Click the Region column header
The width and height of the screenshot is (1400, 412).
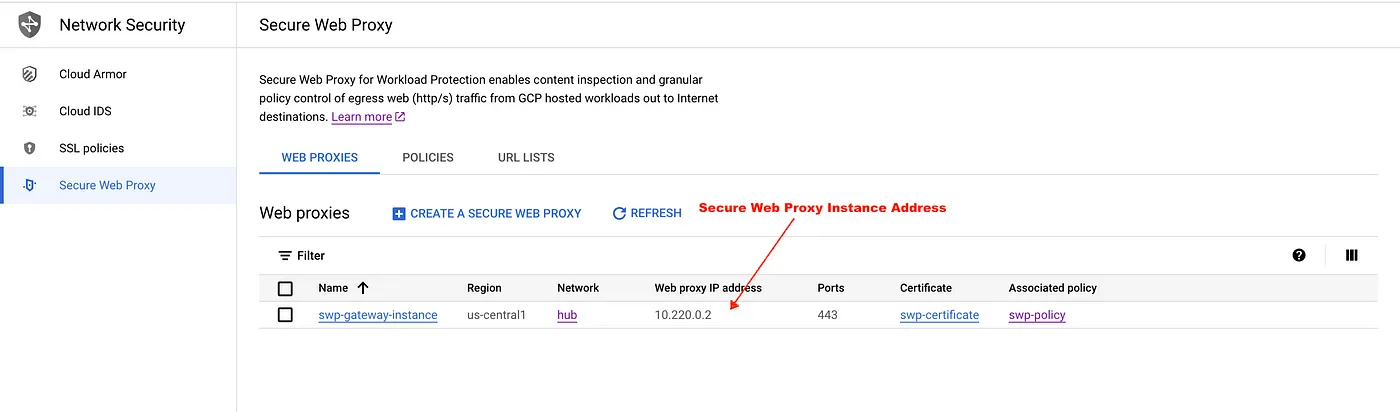(484, 288)
